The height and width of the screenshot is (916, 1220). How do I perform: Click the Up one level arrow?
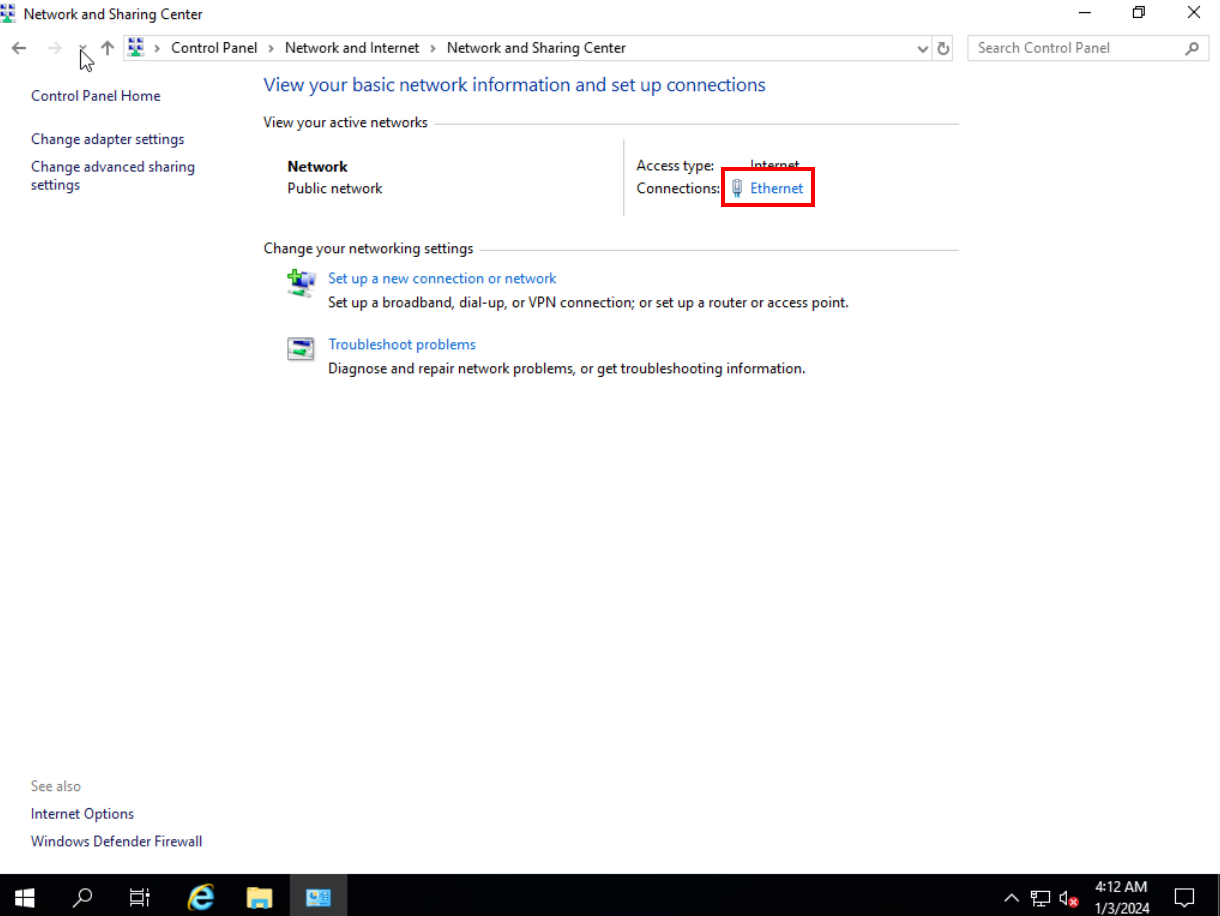pos(107,48)
